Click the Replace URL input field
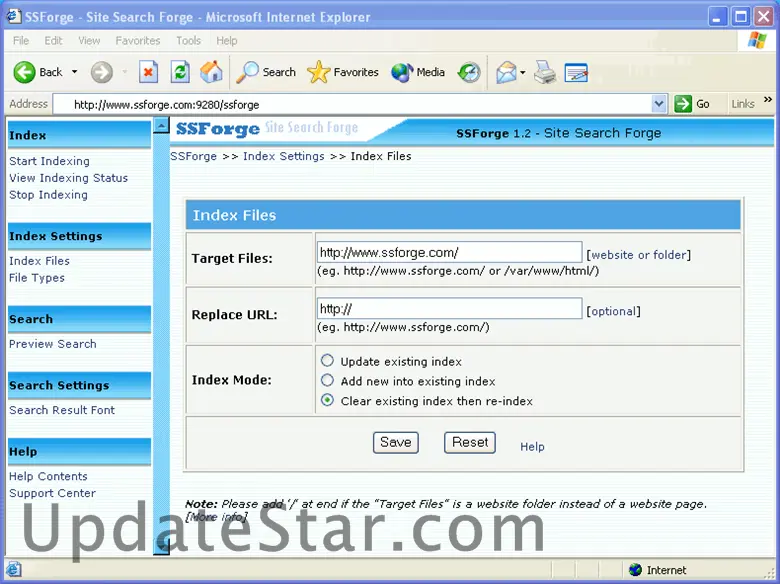 pos(449,308)
